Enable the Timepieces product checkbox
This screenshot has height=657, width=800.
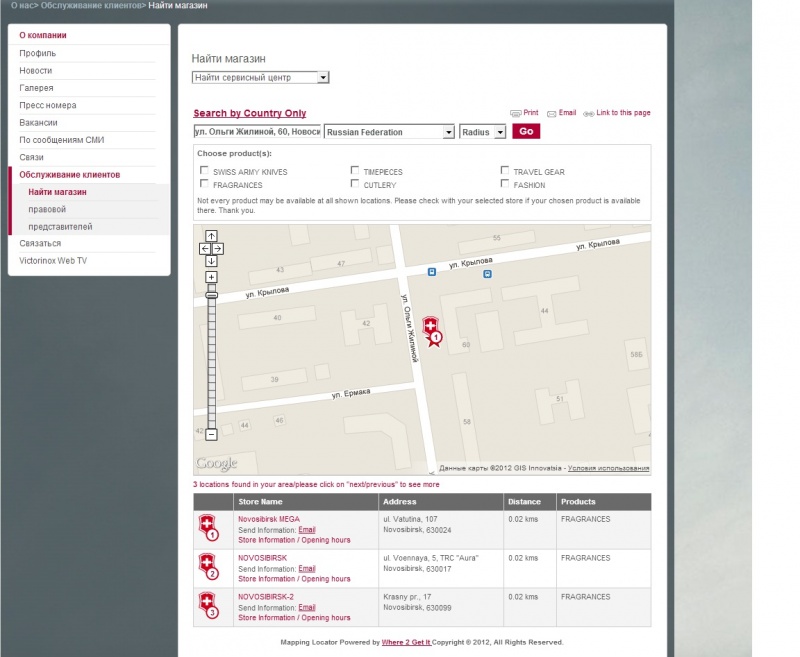pos(355,171)
